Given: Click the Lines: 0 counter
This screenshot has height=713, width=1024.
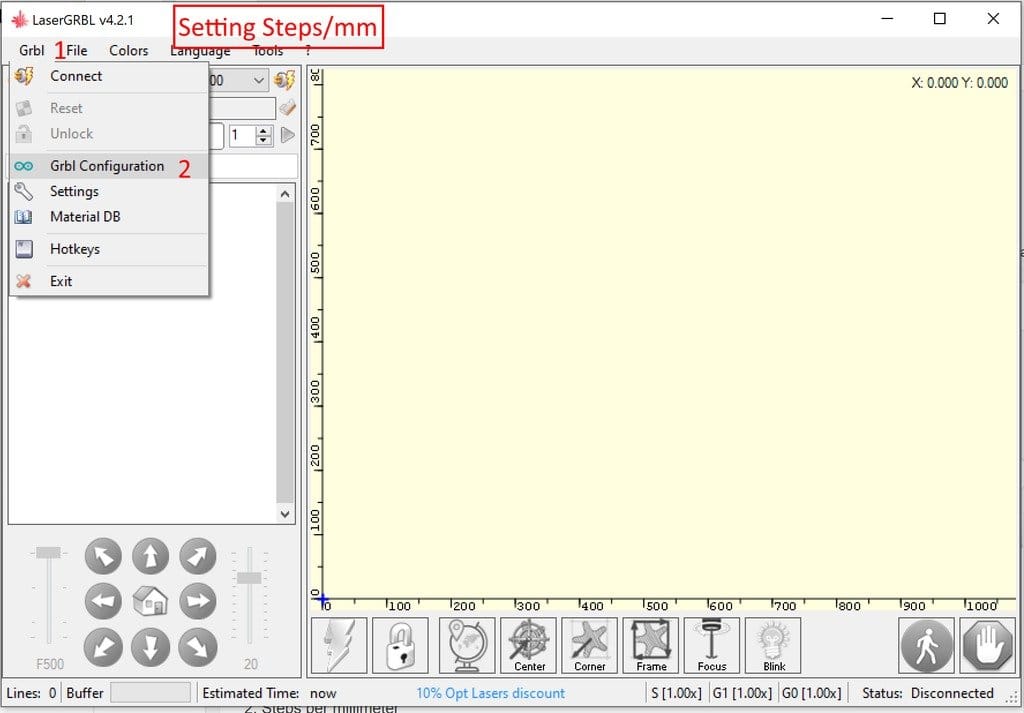Looking at the screenshot, I should (x=31, y=693).
